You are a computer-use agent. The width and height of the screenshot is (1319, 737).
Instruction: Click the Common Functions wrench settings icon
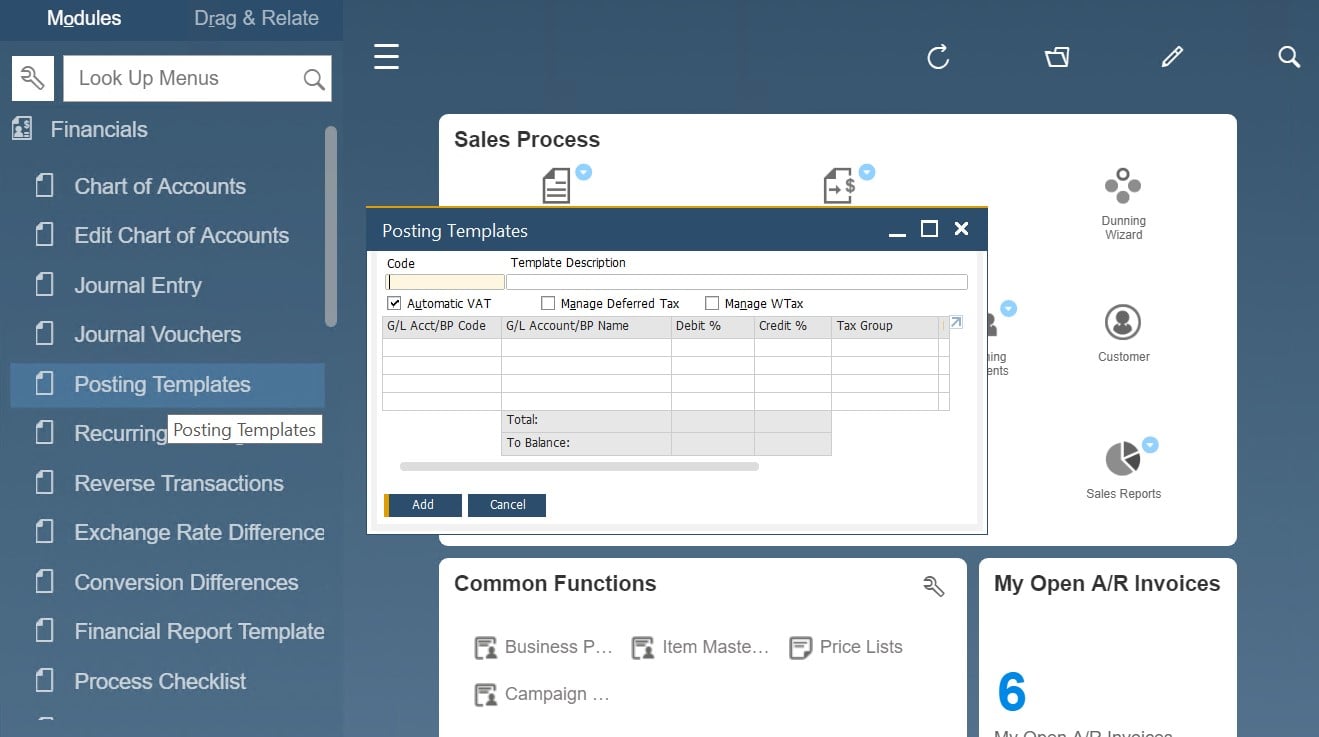coord(933,586)
